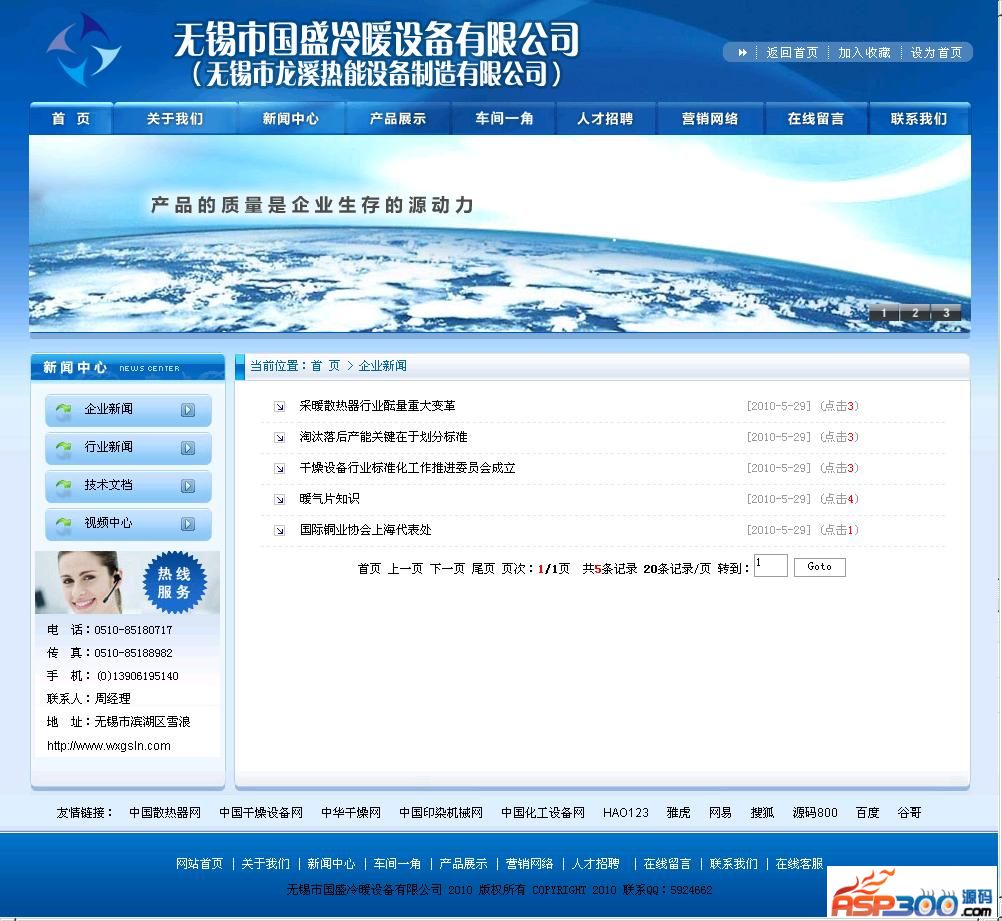
Task: Open friendly link 百度
Action: (868, 813)
